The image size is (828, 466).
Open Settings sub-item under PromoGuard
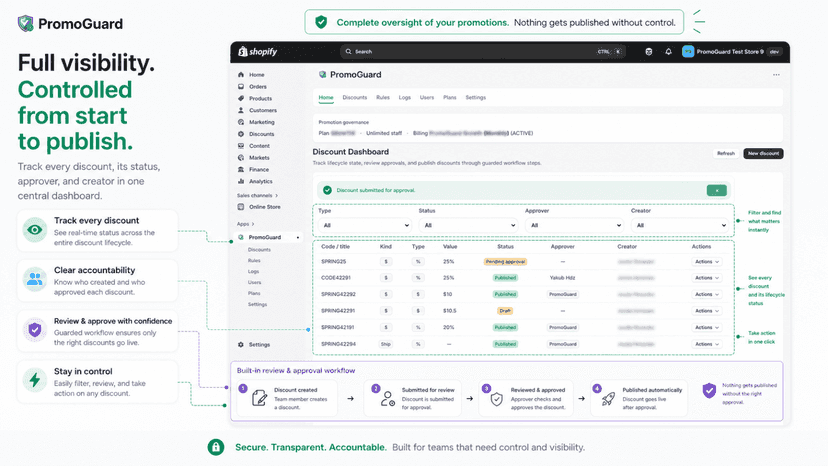pyautogui.click(x=257, y=304)
